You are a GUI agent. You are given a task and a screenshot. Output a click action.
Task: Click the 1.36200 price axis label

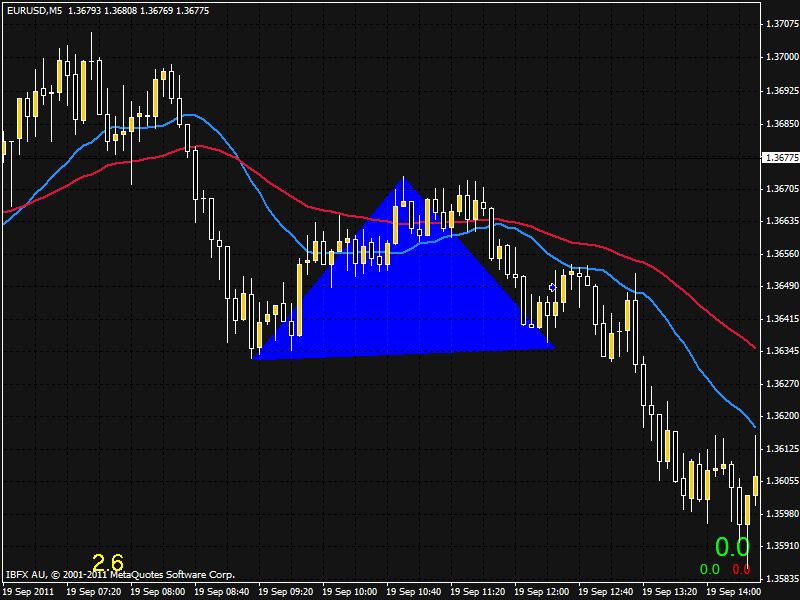779,416
